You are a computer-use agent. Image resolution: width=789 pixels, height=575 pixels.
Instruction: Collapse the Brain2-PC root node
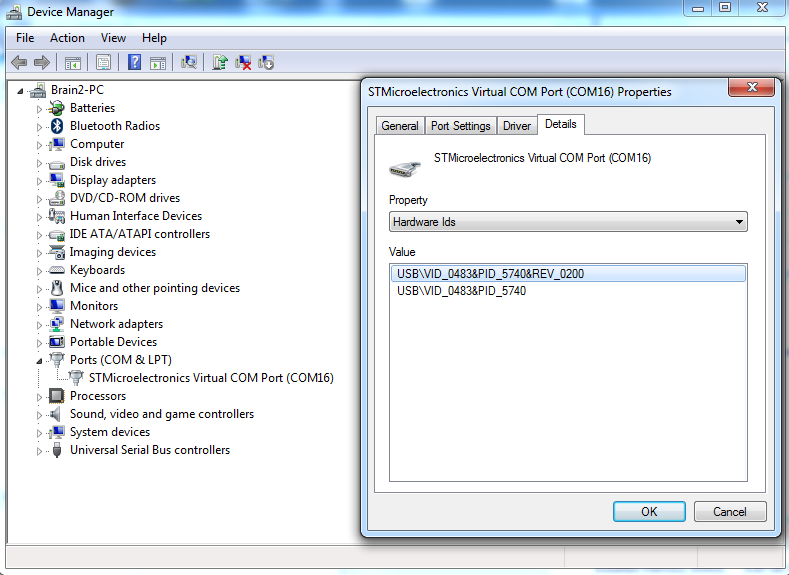tap(20, 91)
